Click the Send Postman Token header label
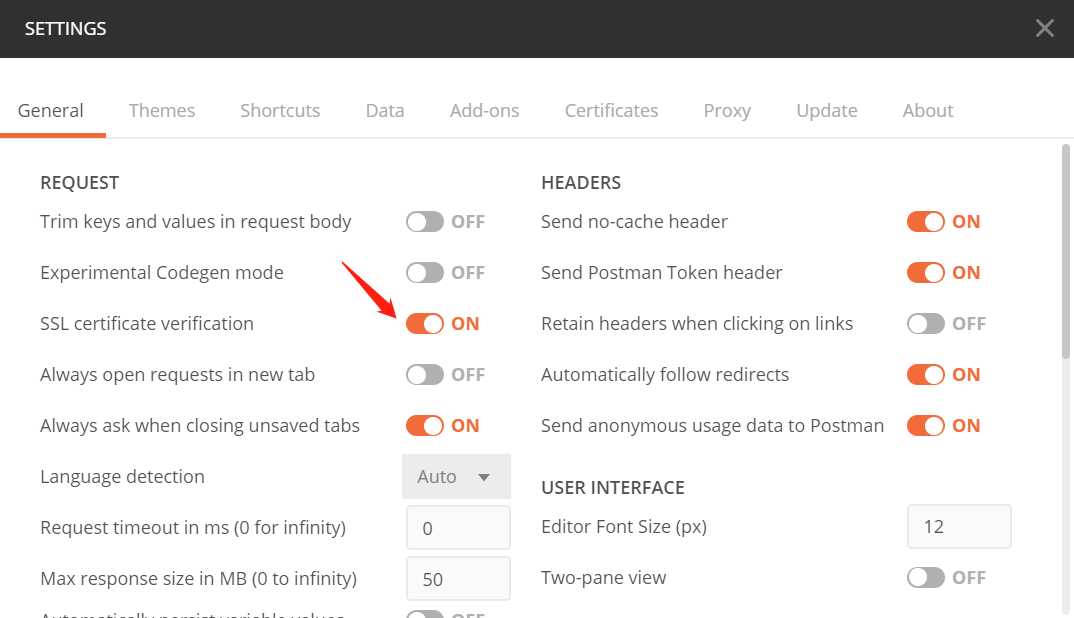The width and height of the screenshot is (1074, 618). tap(662, 273)
